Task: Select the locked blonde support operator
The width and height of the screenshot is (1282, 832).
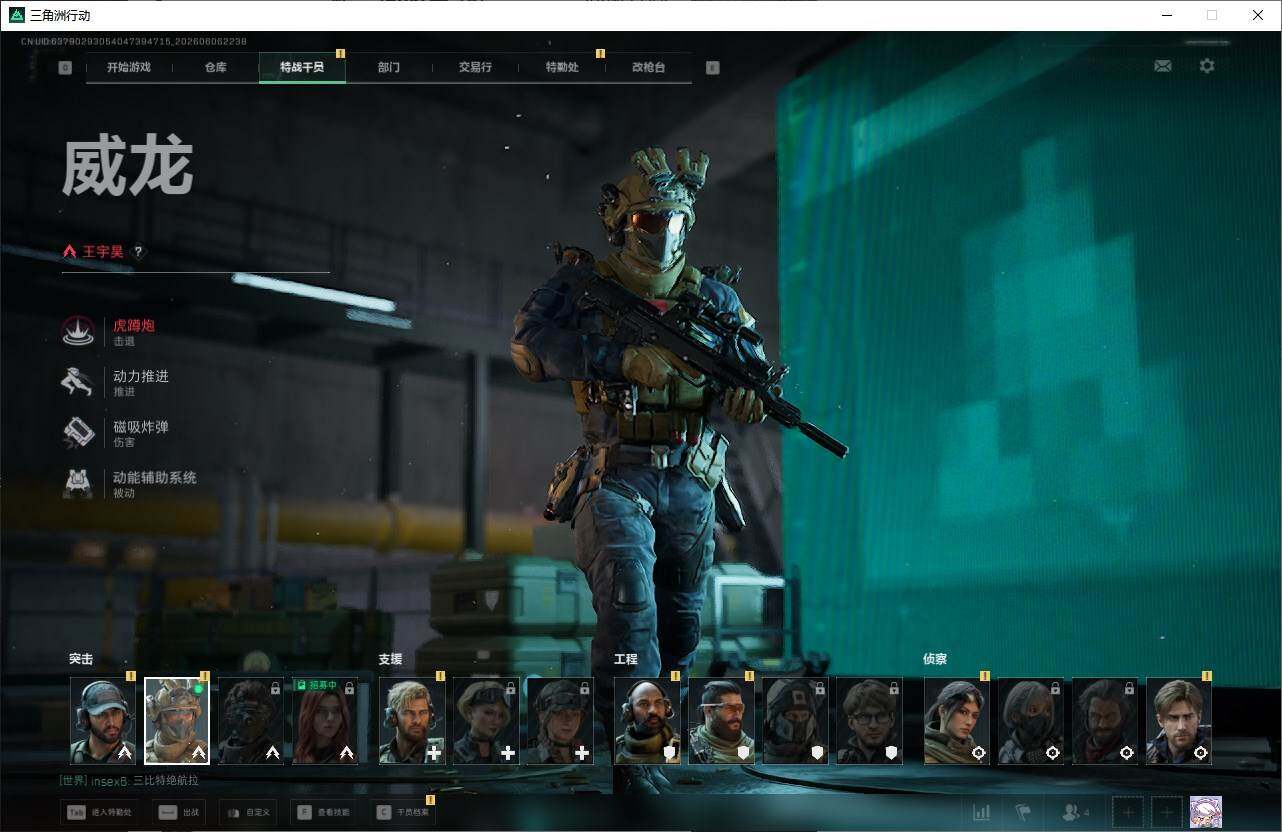Action: [x=486, y=721]
